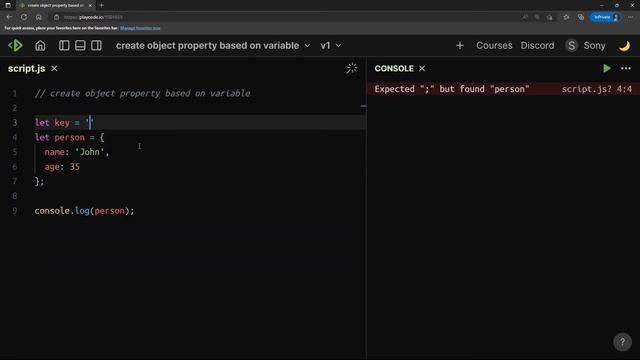Click the error message in the console
Viewport: 640px width, 360px height.
[452, 89]
